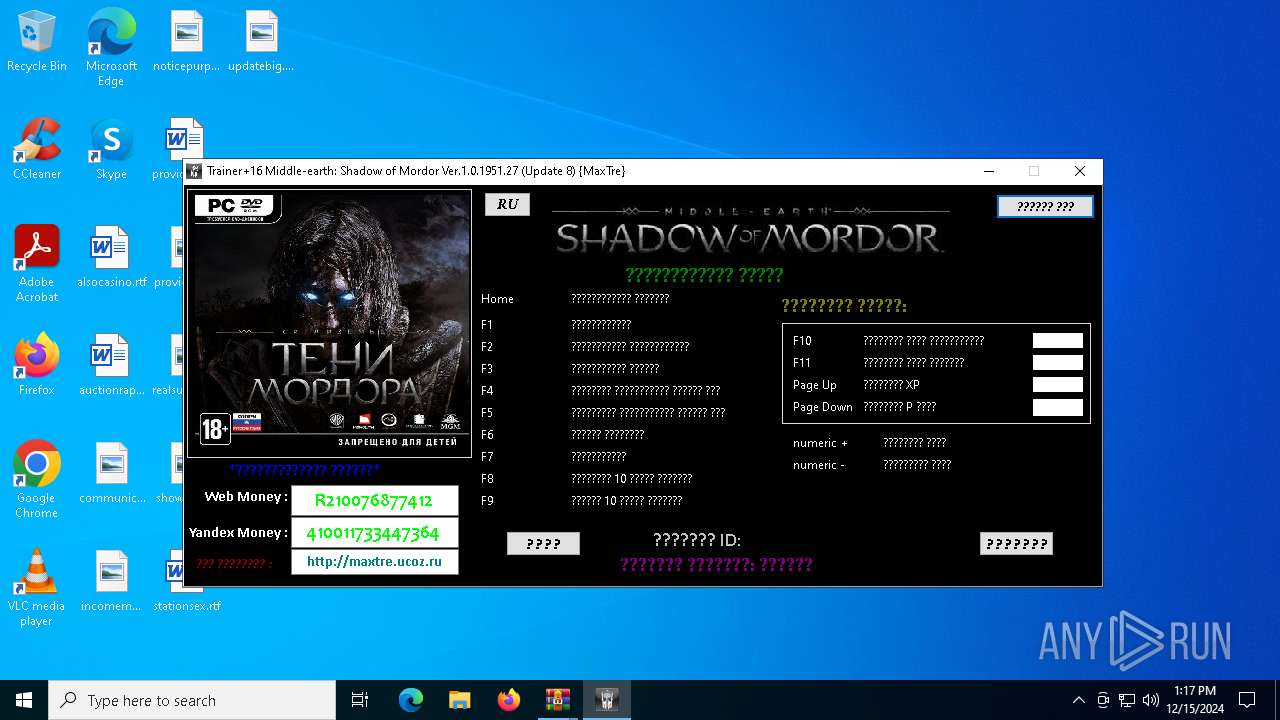
Task: Open the clock showing 1:17 PM
Action: pos(1195,700)
